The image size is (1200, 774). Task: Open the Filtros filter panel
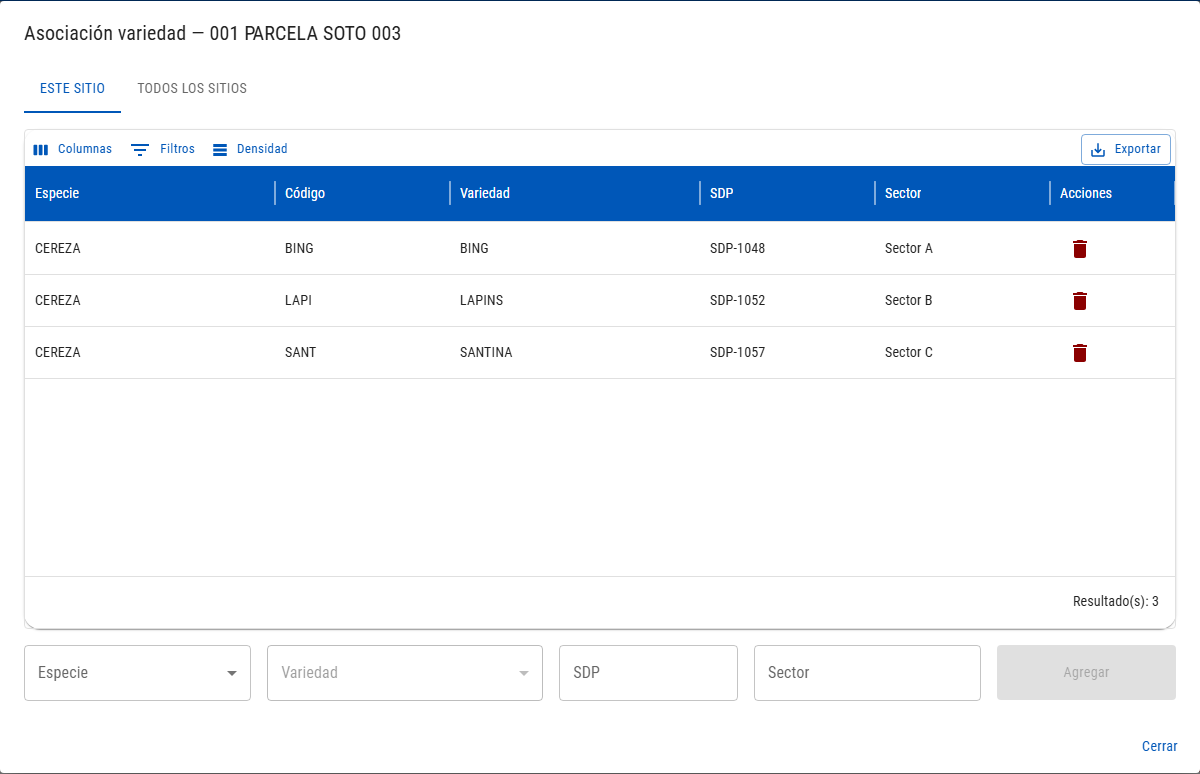point(163,149)
